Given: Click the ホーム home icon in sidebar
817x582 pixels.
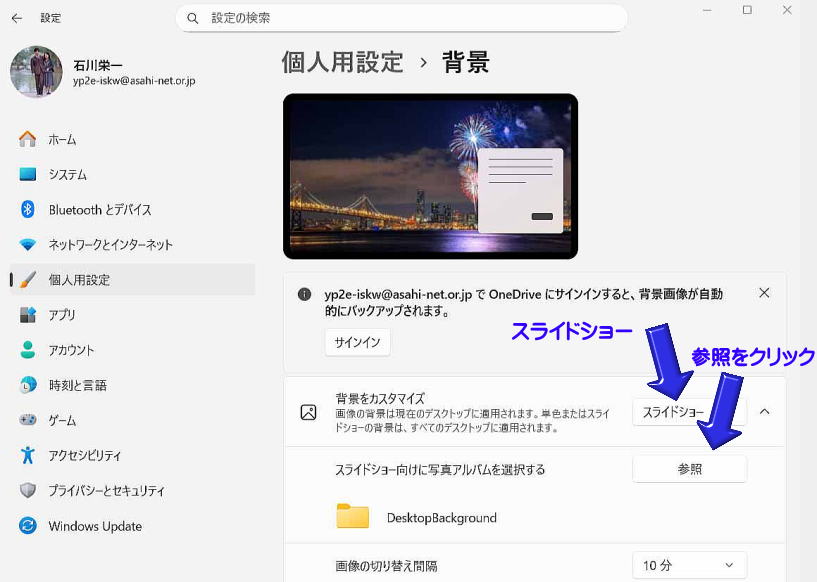Looking at the screenshot, I should 28,139.
